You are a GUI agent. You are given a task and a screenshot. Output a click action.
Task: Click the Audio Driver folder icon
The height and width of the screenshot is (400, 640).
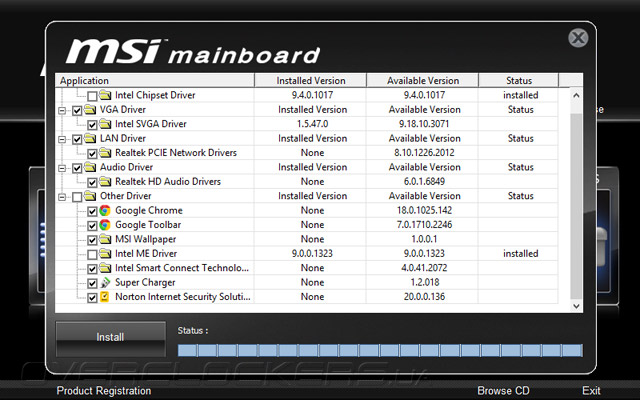click(90, 167)
